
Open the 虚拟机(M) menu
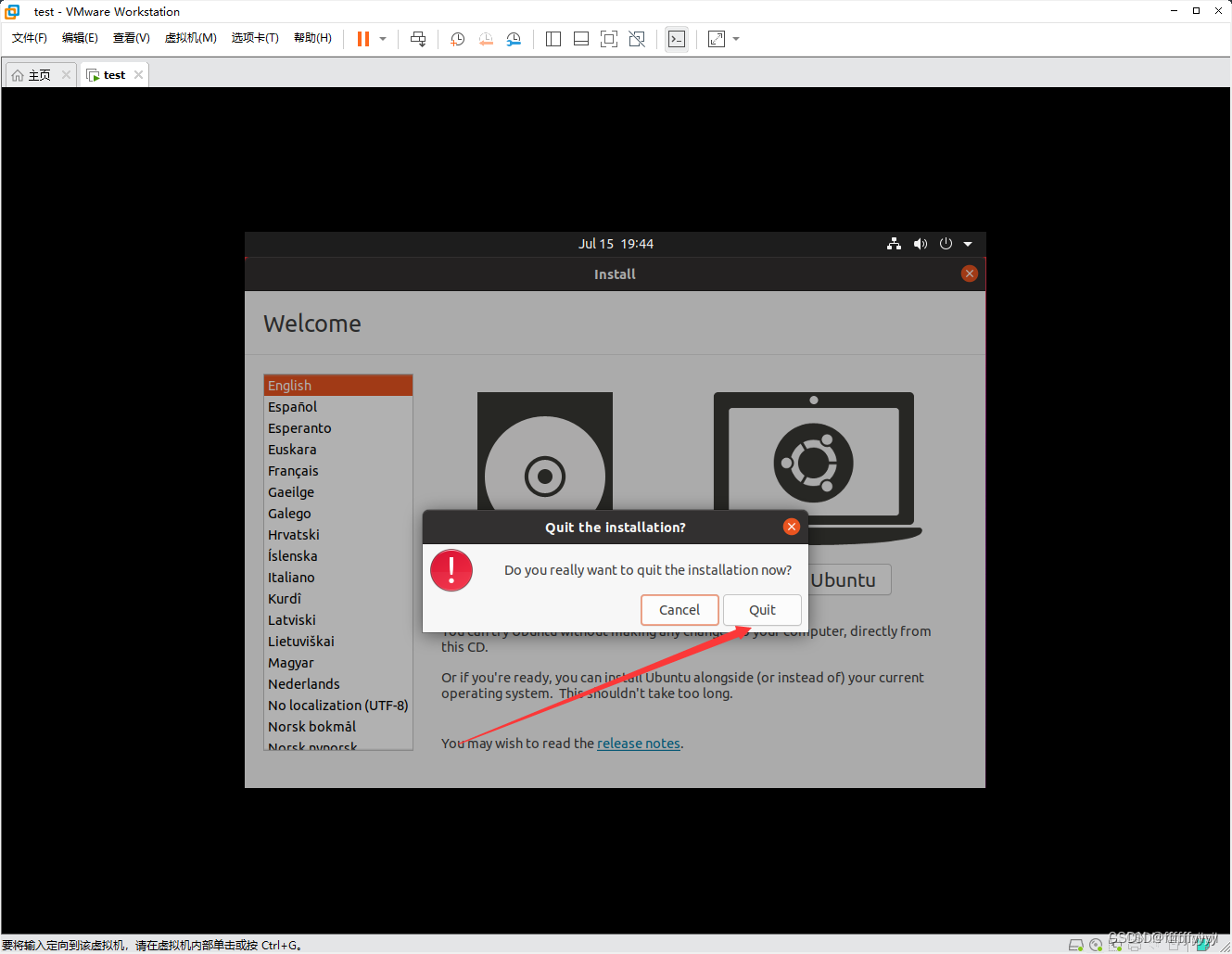pyautogui.click(x=191, y=38)
